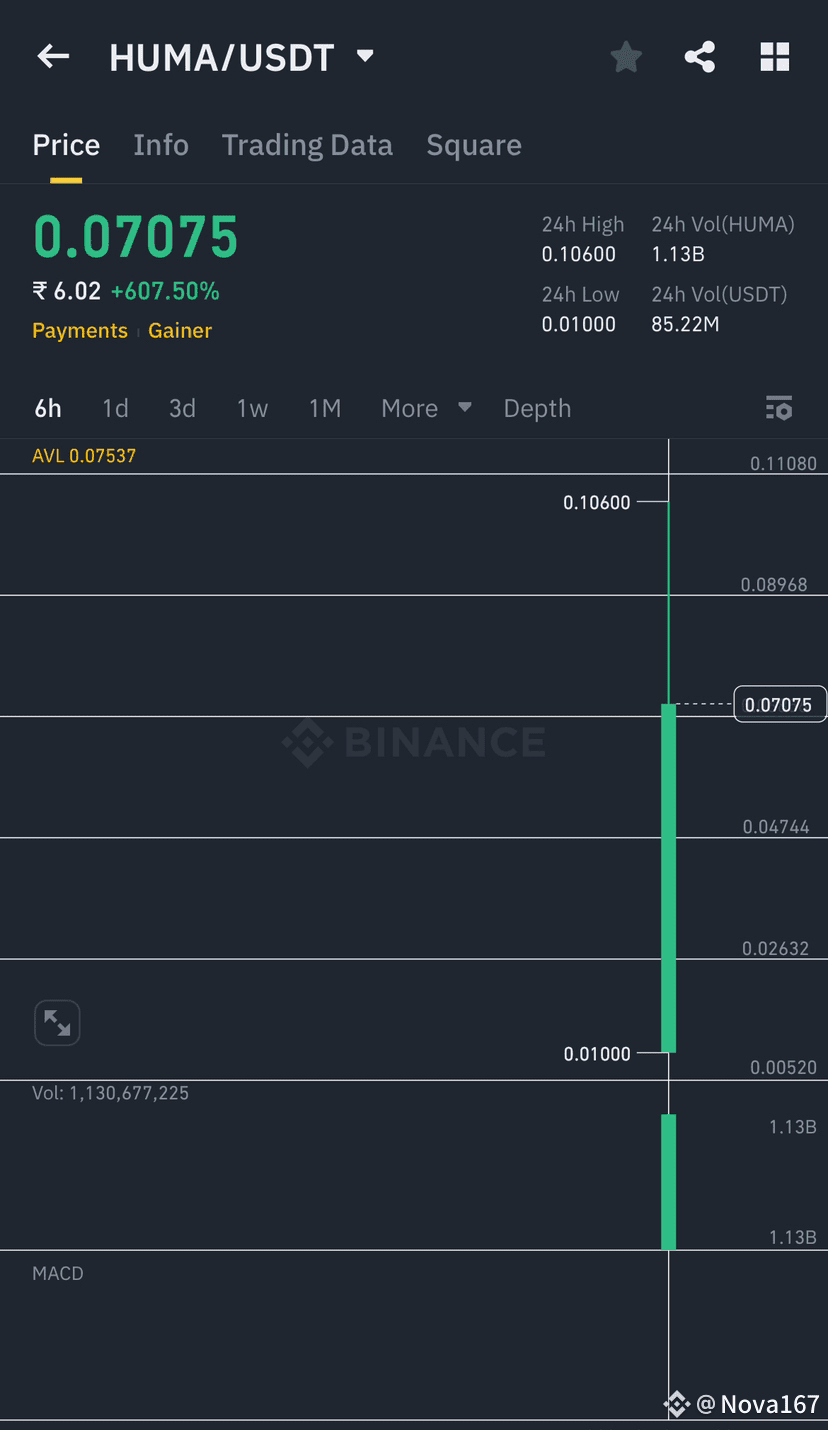Expand chart to fullscreen
Screen dimensions: 828x1430
click(57, 1023)
